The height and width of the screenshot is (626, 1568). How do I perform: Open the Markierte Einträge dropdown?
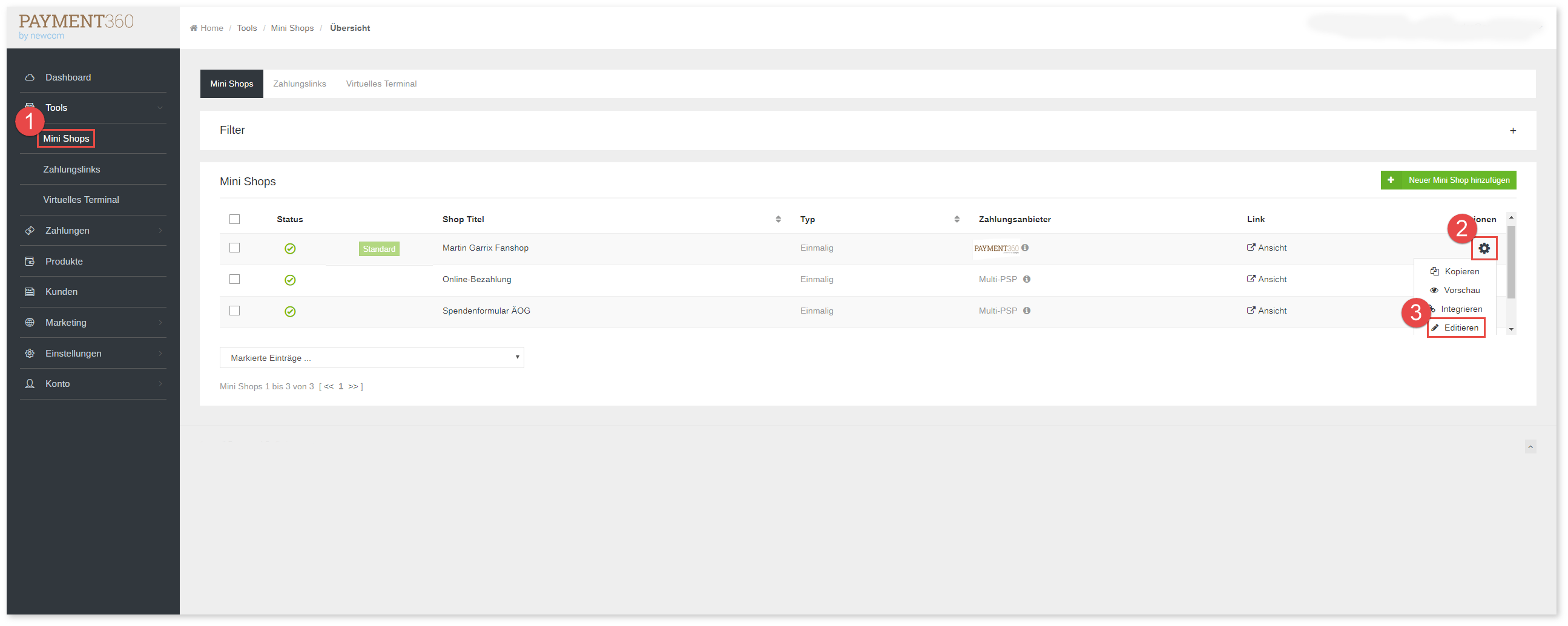[371, 358]
